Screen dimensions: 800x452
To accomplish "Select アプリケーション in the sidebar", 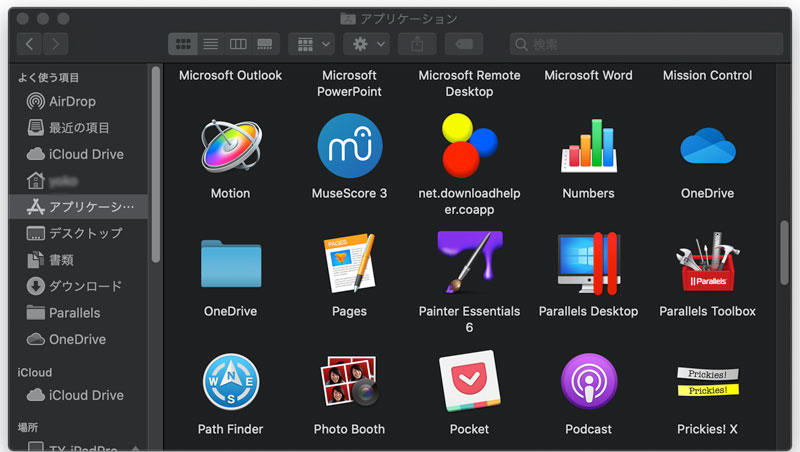I will click(79, 207).
